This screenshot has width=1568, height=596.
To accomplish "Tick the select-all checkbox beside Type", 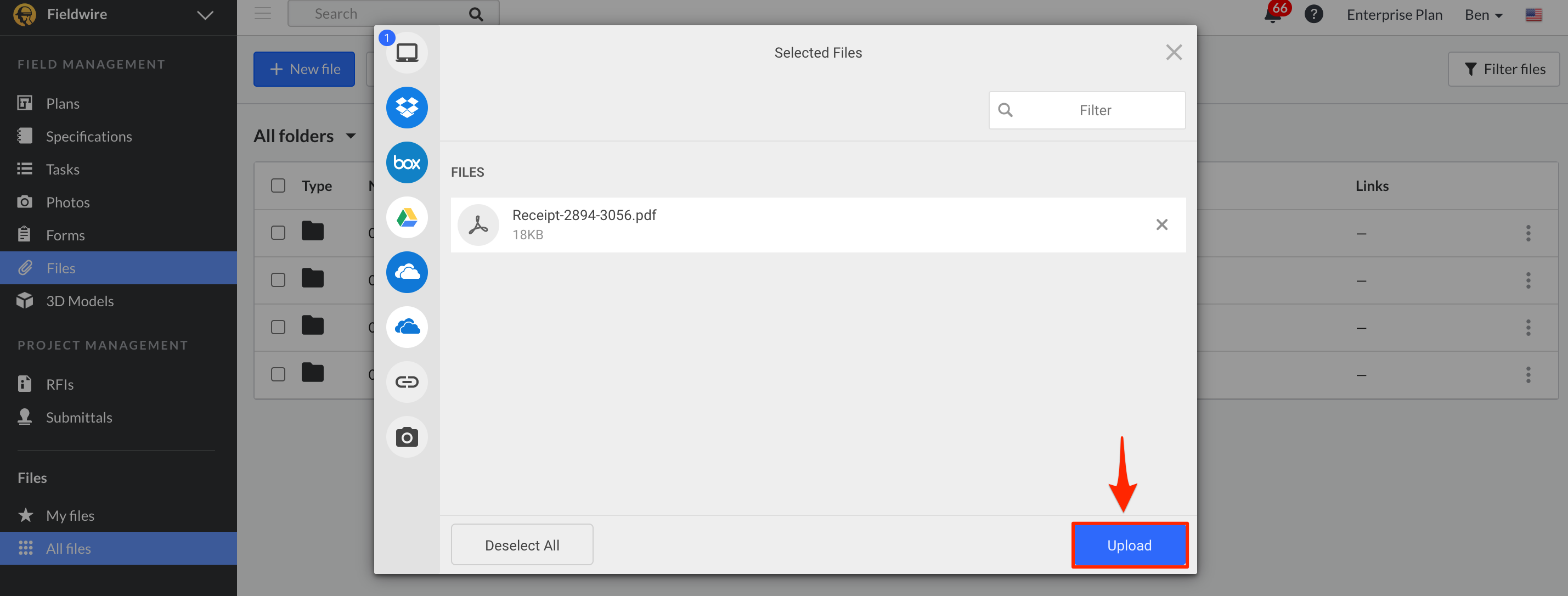I will (x=278, y=185).
